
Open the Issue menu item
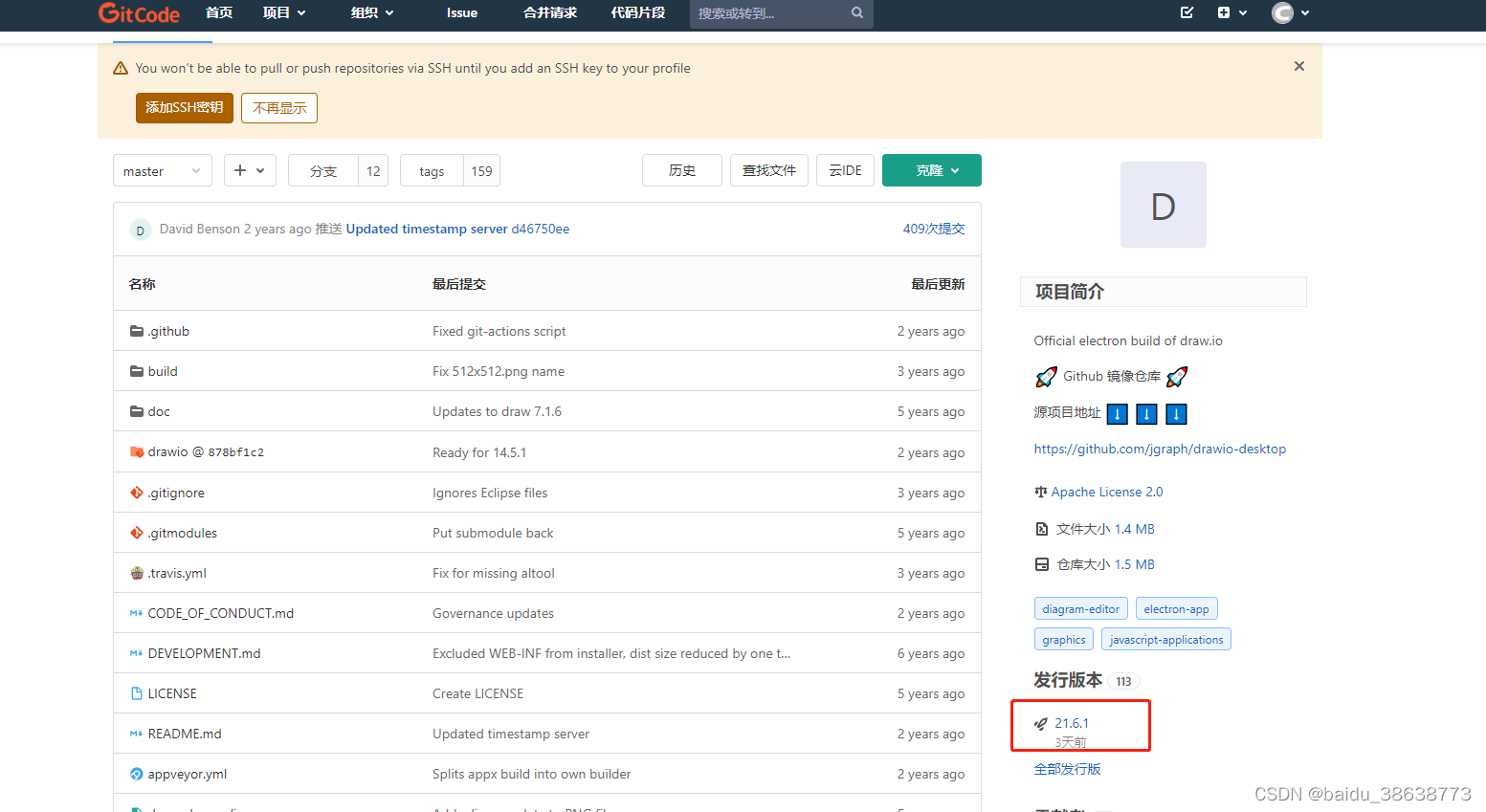coord(461,13)
